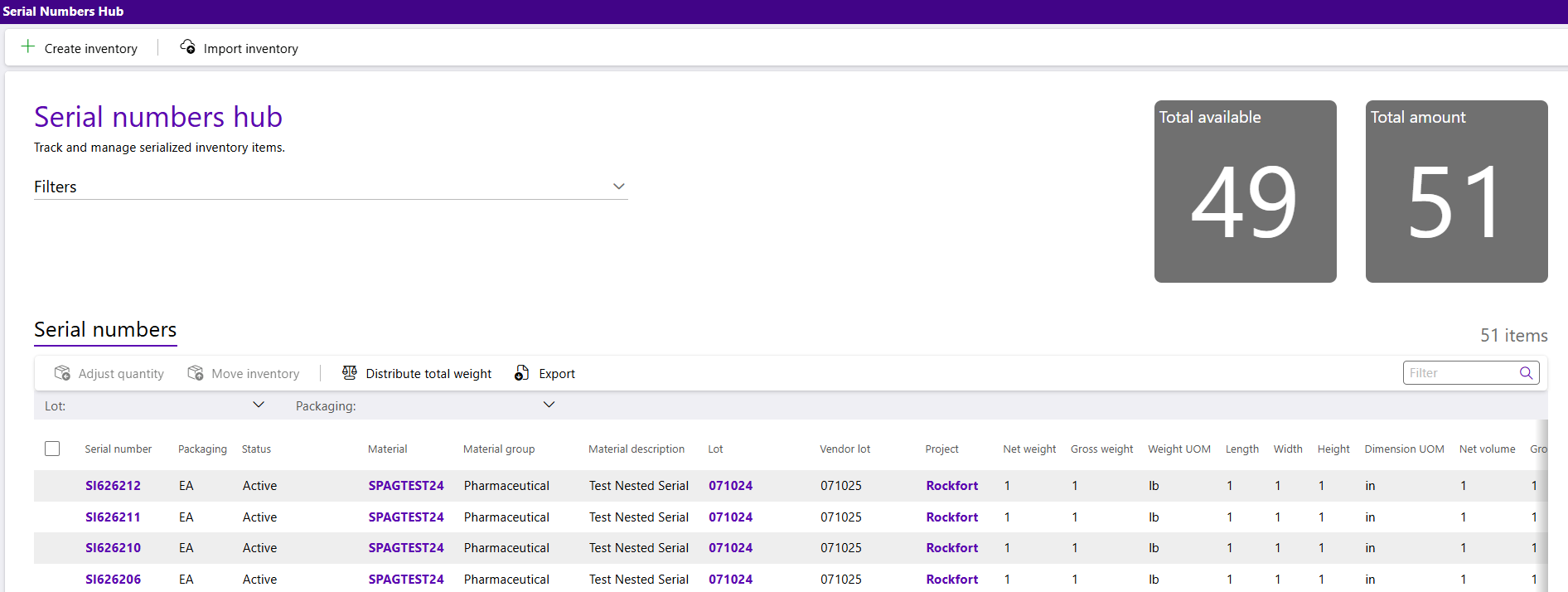The image size is (1568, 592).
Task: Open Rockfort project in the SI626211 row
Action: [x=952, y=517]
